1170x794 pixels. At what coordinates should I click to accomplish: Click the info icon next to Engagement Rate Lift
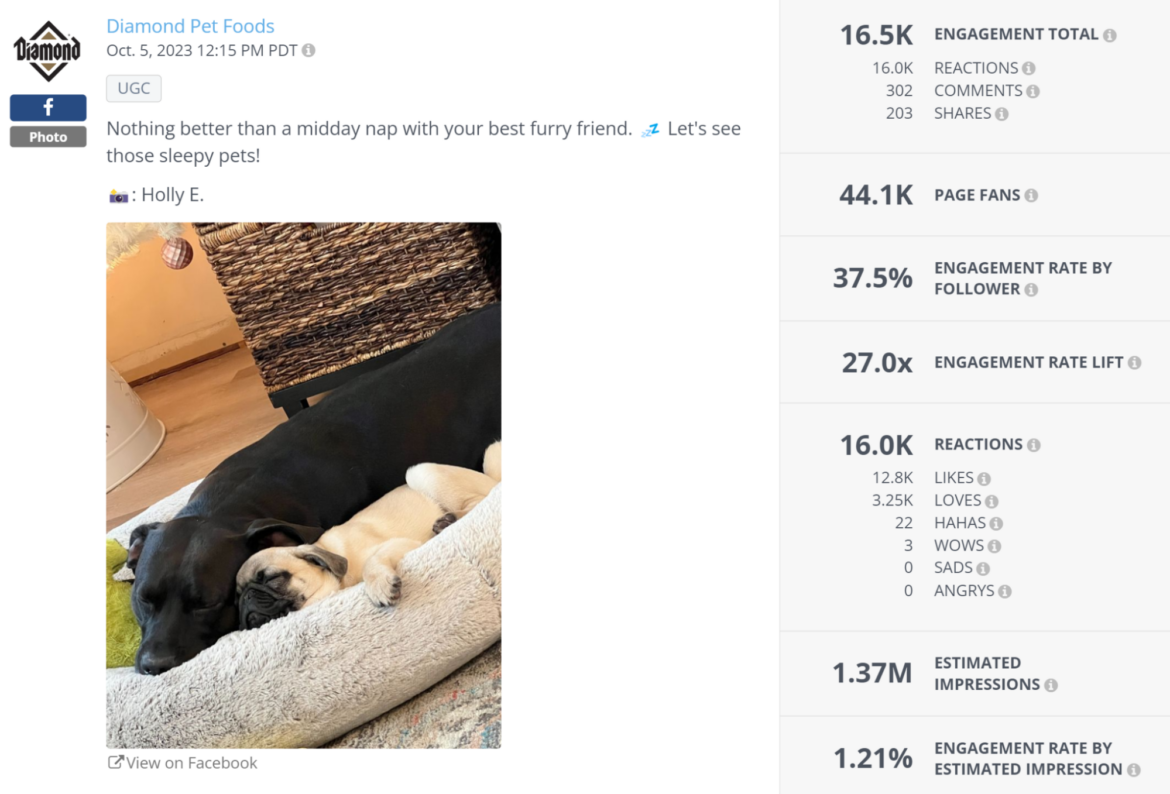[x=1134, y=362]
